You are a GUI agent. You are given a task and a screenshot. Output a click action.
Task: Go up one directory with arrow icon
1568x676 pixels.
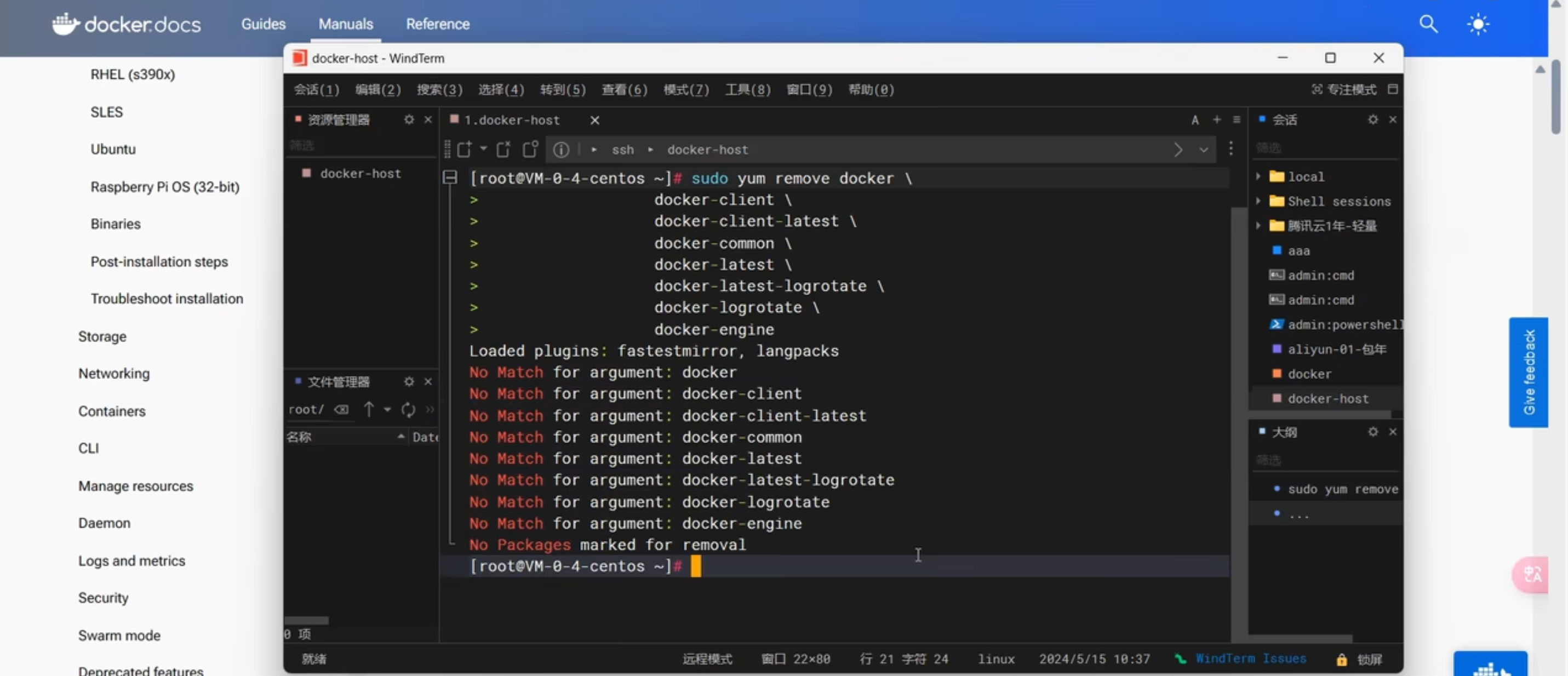369,409
